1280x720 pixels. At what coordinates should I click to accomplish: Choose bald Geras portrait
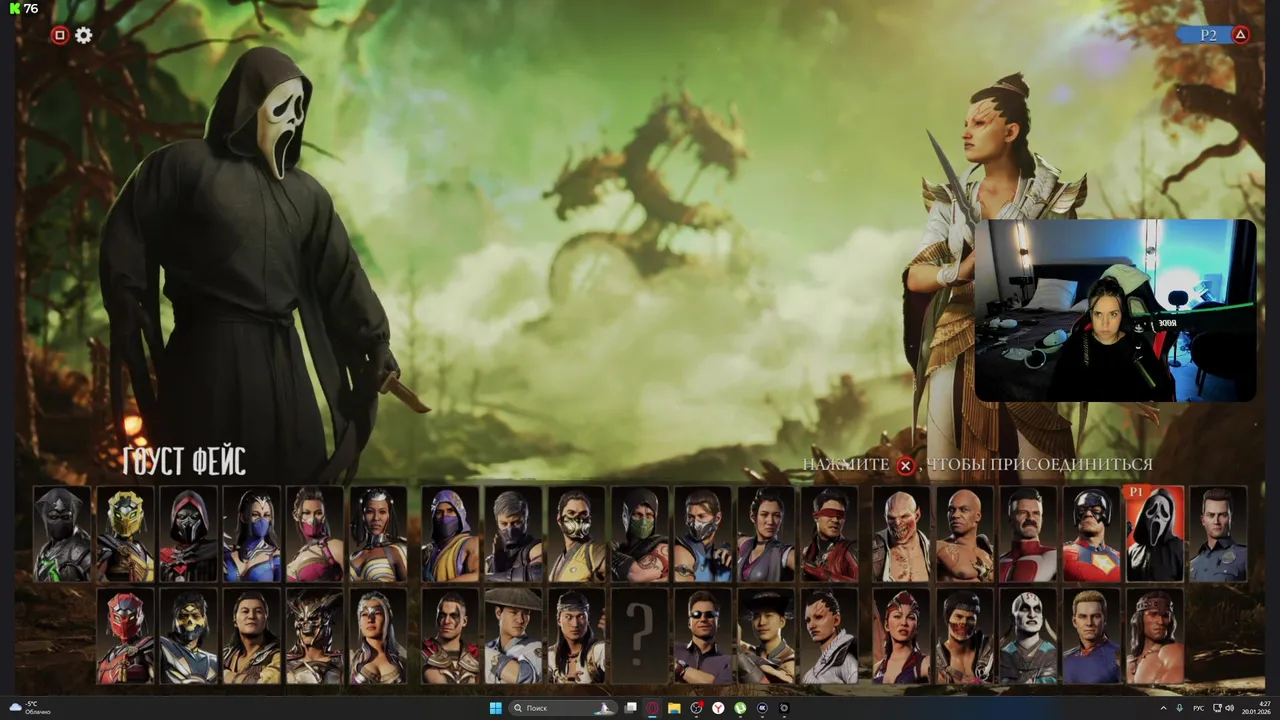(964, 534)
